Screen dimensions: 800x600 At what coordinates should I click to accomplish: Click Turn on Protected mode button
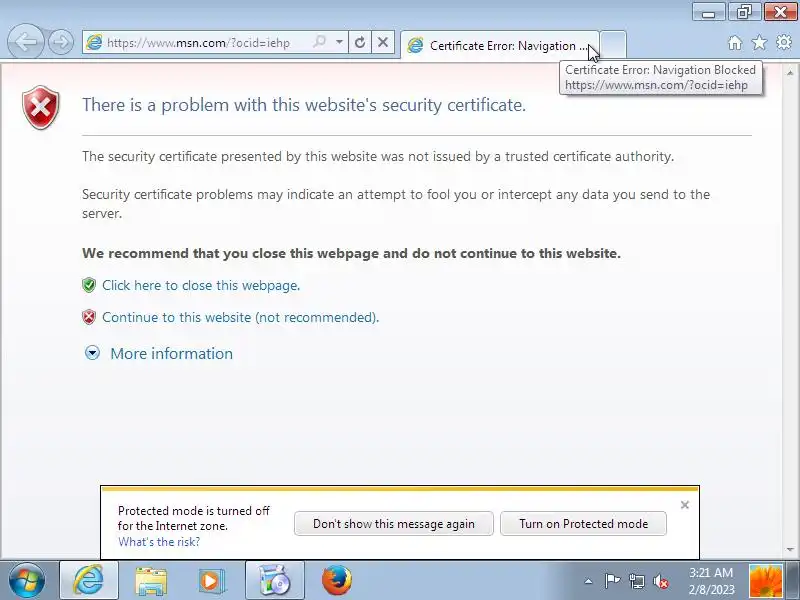coord(583,523)
